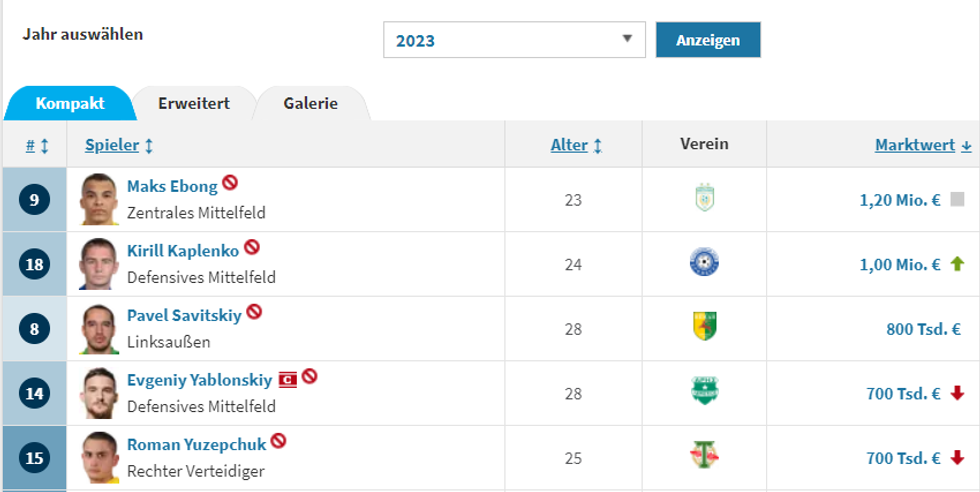Click Pavel Savitskiy's yellow-green club crest
Screen dimensions: 980x492
pyautogui.click(x=704, y=327)
